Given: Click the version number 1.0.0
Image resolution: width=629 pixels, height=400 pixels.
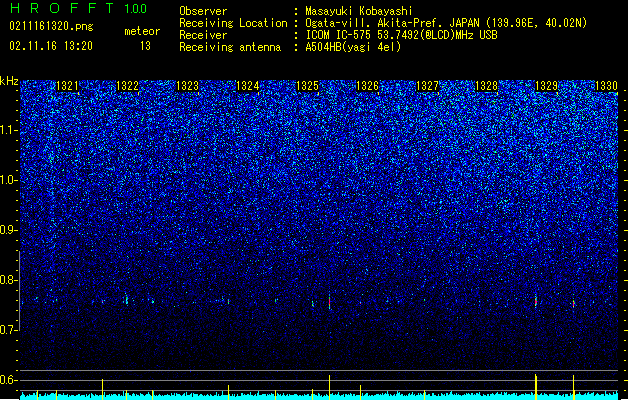Looking at the screenshot, I should (136, 8).
